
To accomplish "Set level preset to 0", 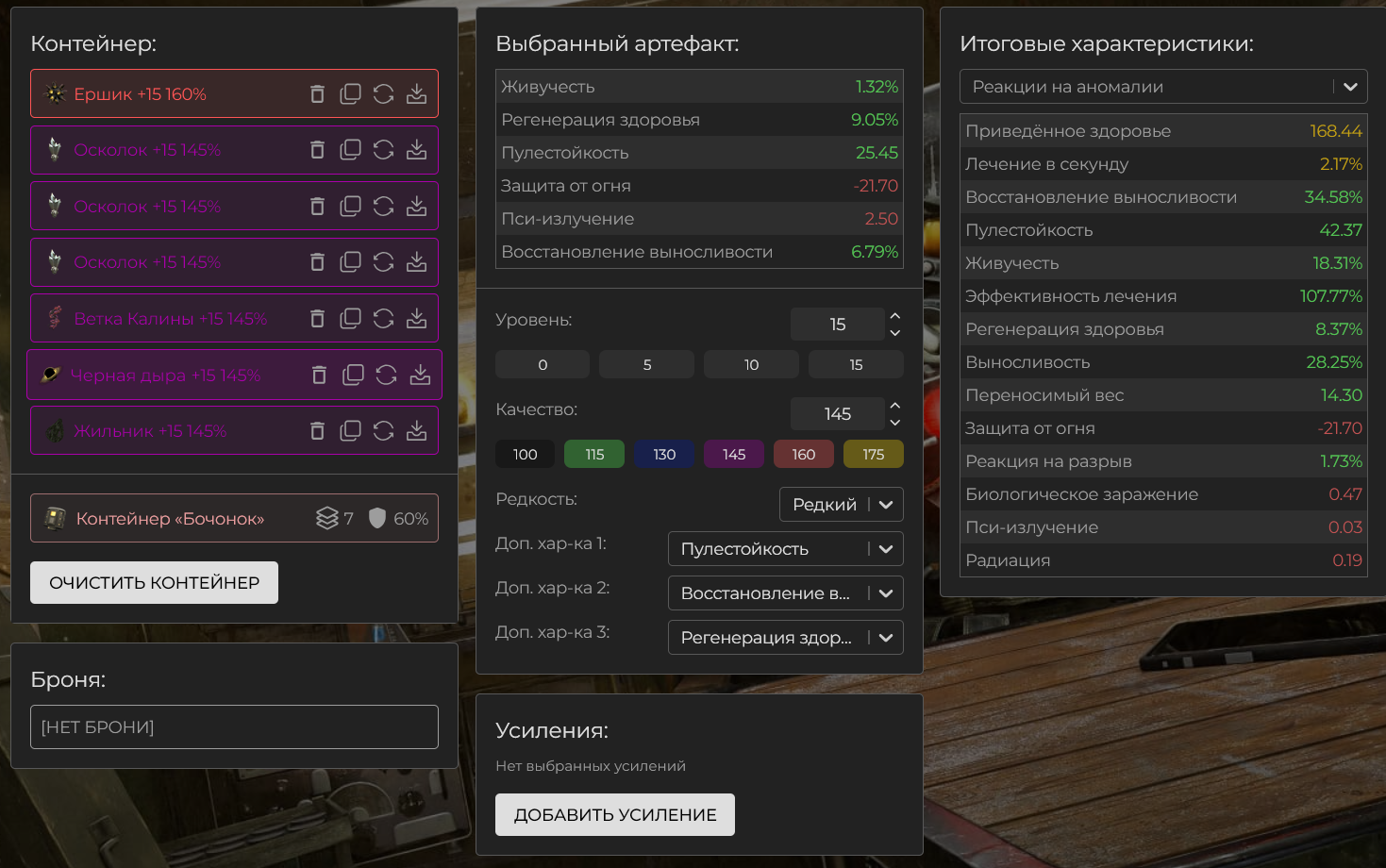I will click(x=543, y=365).
